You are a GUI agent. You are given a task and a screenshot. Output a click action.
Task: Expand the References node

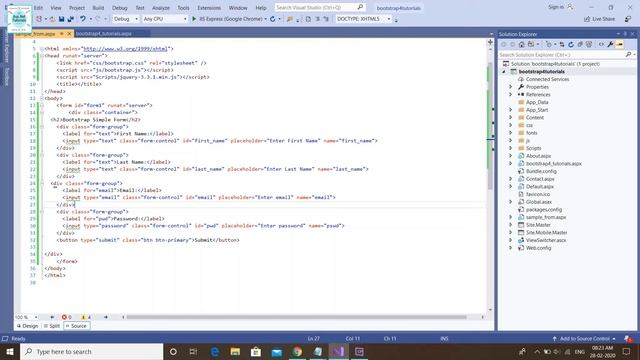pos(510,94)
